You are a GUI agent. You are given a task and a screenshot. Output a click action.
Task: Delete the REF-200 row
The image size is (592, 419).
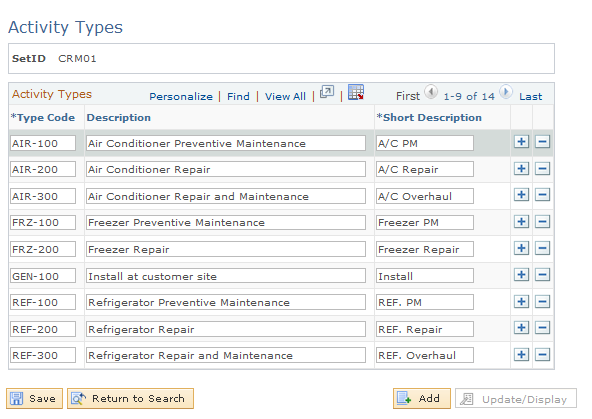[542, 328]
